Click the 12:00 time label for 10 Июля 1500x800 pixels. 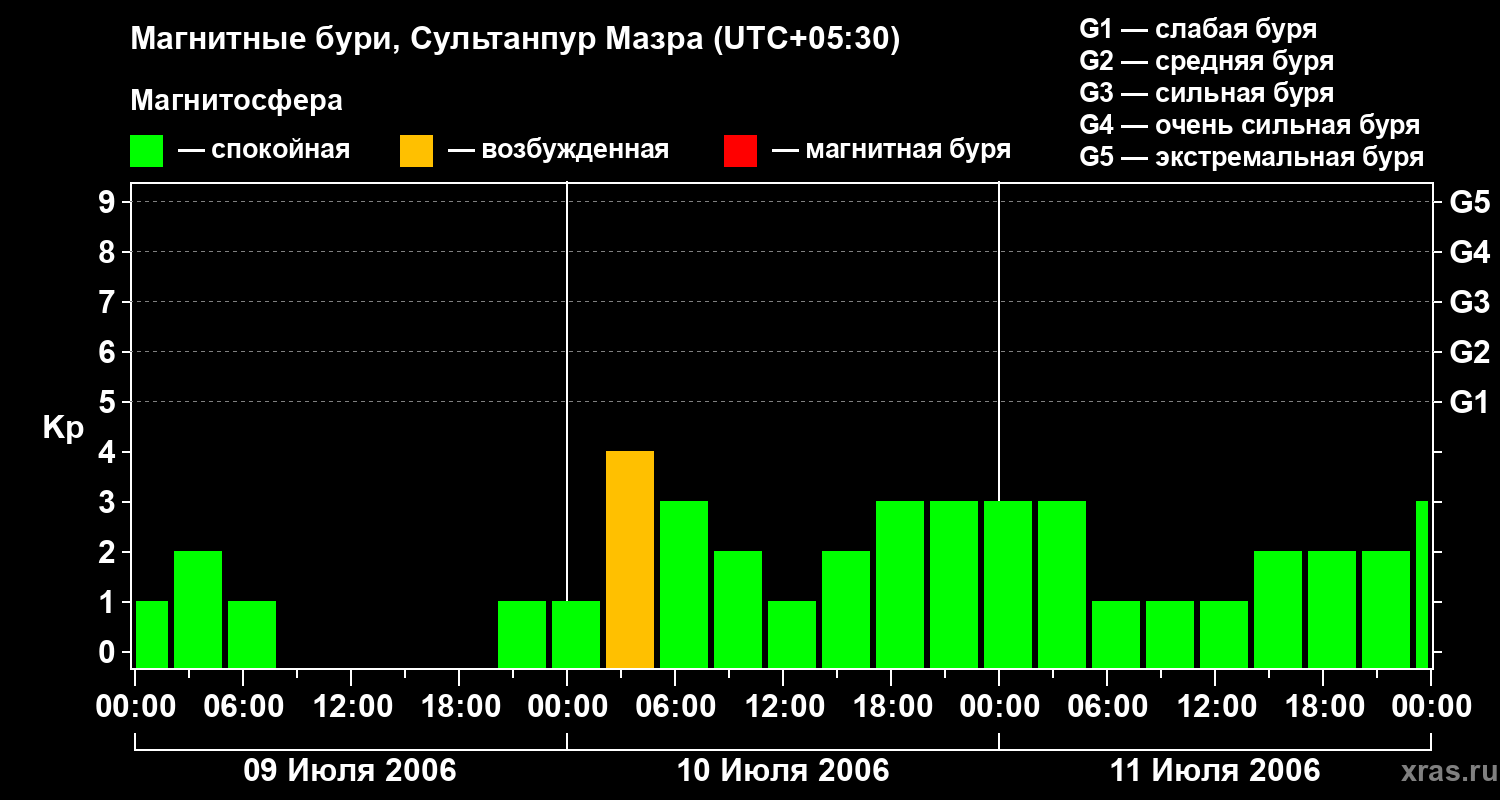(x=783, y=707)
